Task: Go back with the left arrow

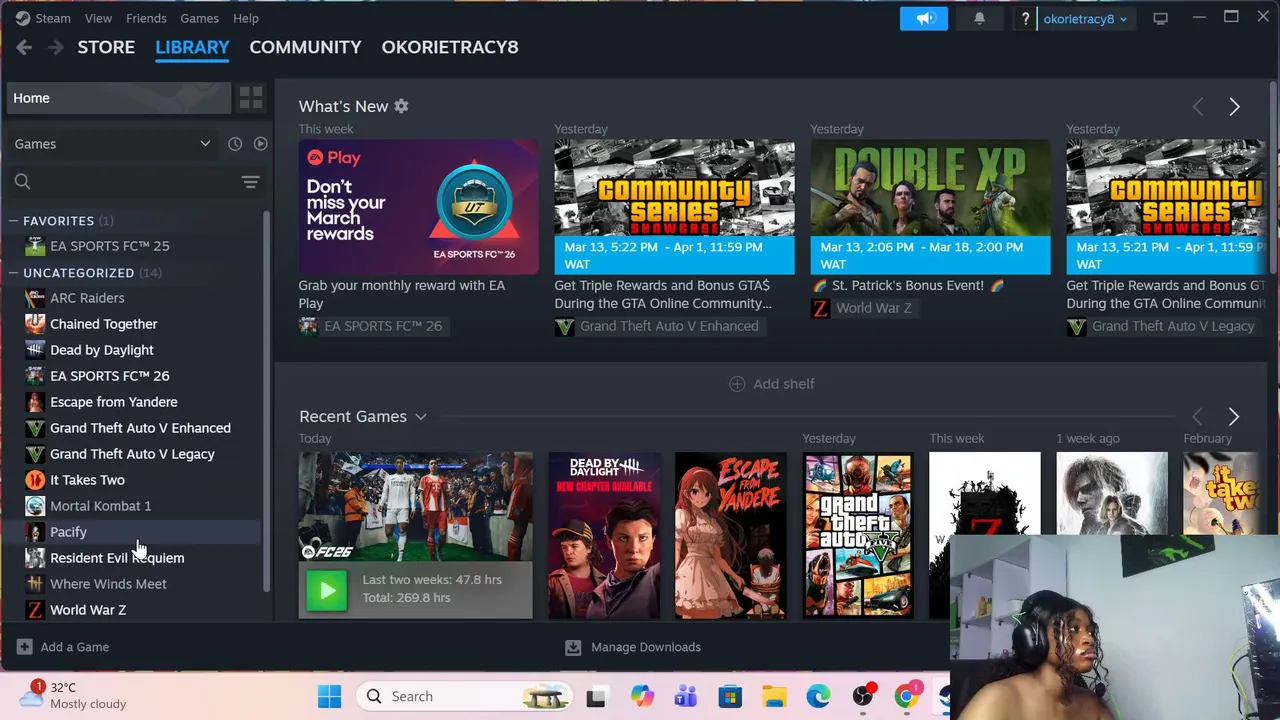Action: 24,47
